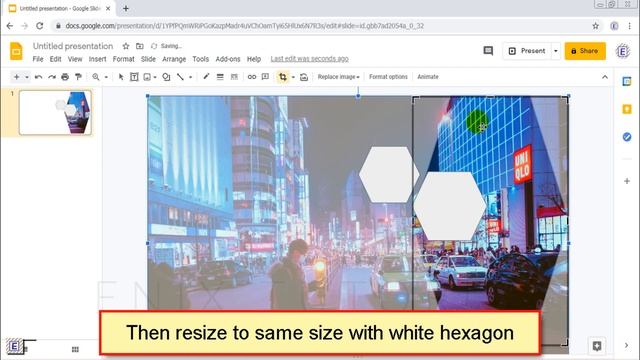640x360 pixels.
Task: Open the Edit menu
Action: pyautogui.click(x=56, y=59)
